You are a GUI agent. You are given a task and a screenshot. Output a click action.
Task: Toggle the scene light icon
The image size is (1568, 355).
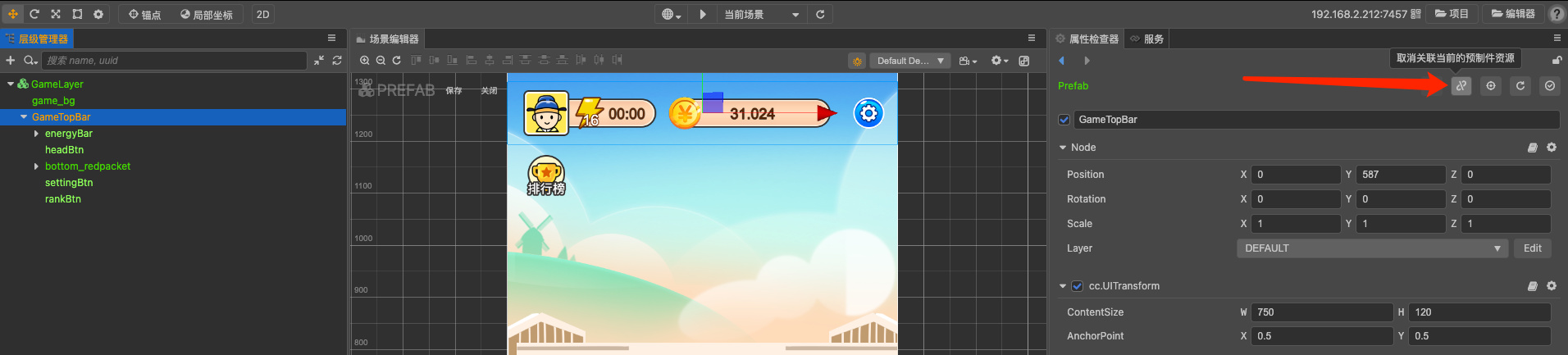(x=857, y=61)
